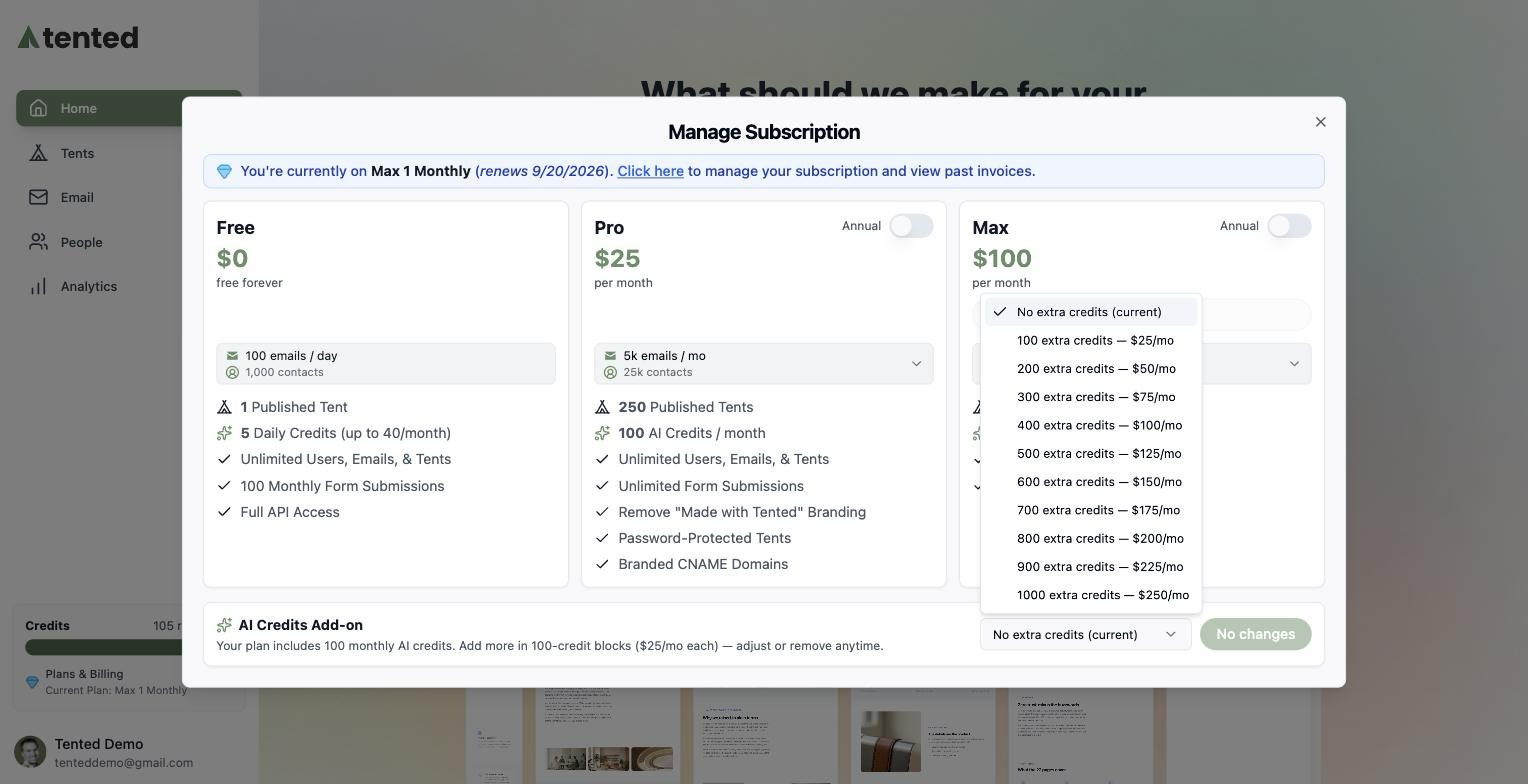Click the Tented Demo account name
Viewport: 1528px width, 784px height.
(x=99, y=744)
